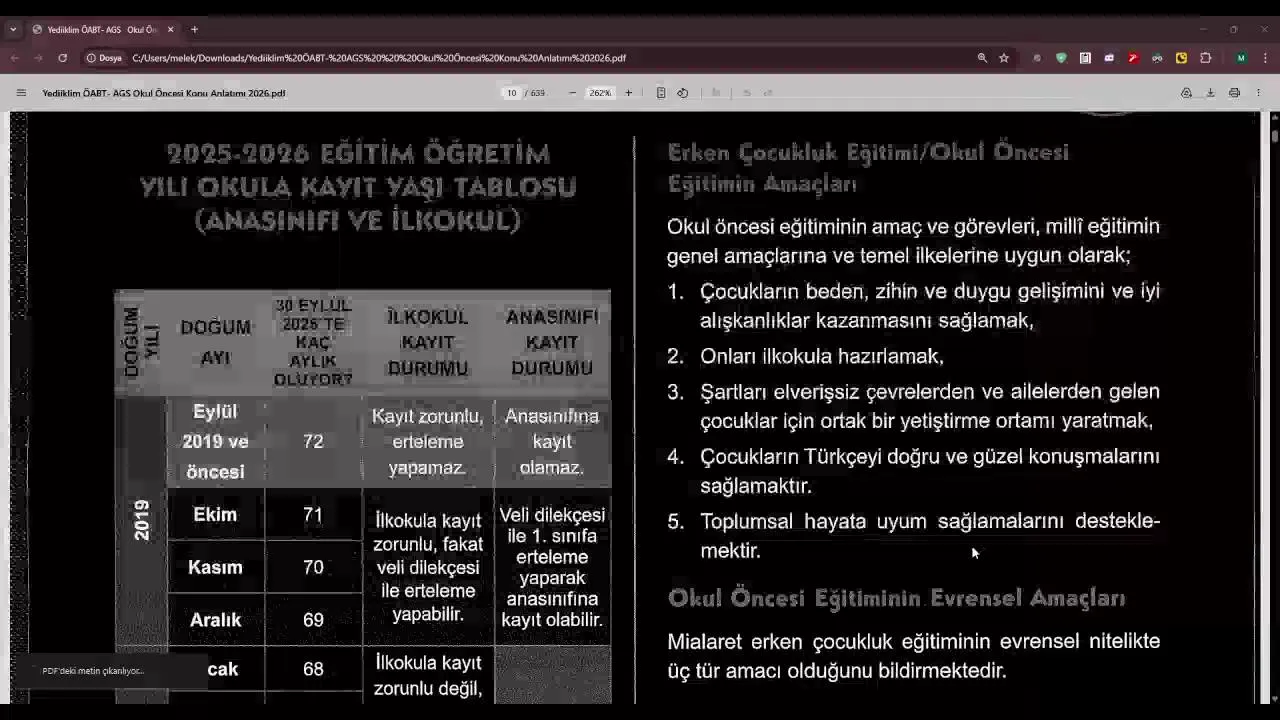Click the DOĞUM AYI column header

coord(215,342)
